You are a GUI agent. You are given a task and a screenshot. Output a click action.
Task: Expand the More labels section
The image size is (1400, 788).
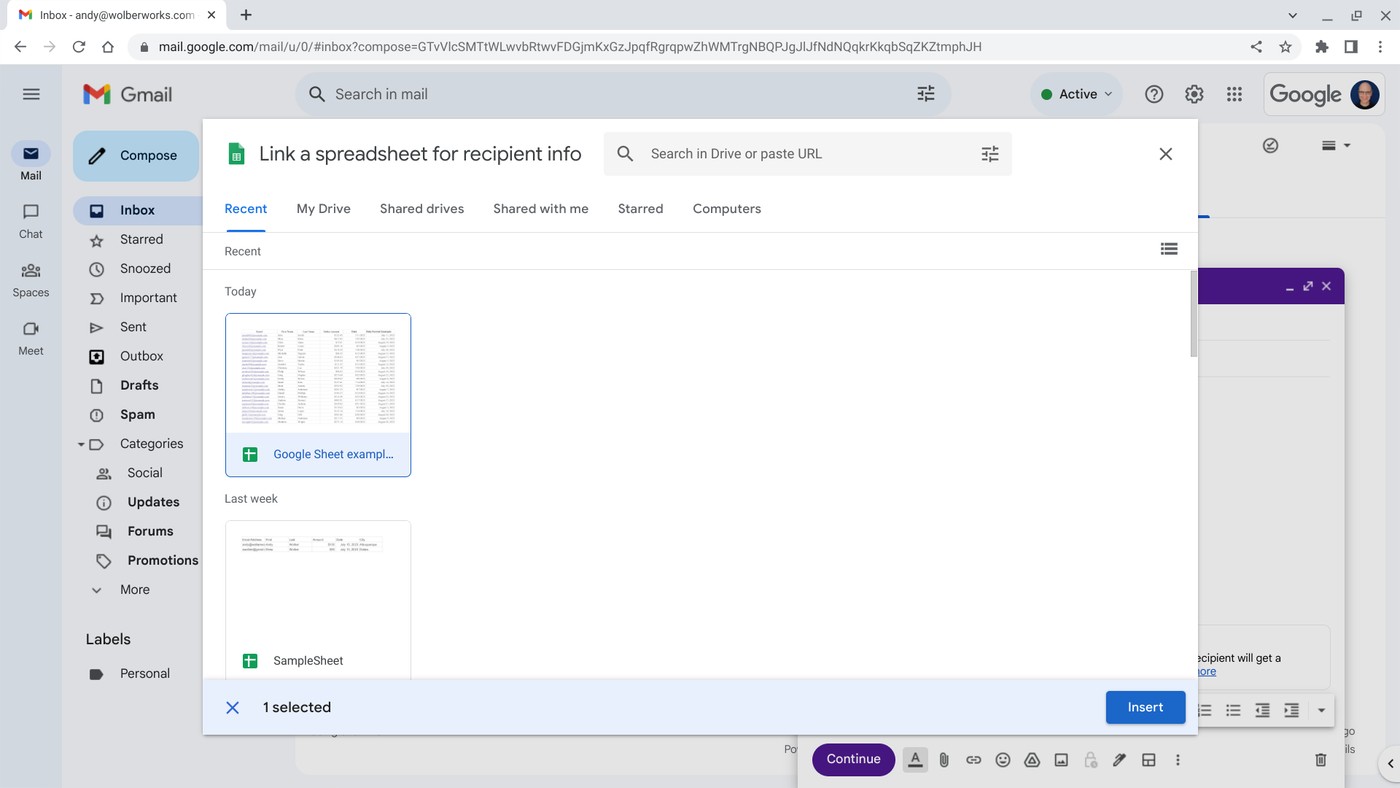click(x=96, y=589)
